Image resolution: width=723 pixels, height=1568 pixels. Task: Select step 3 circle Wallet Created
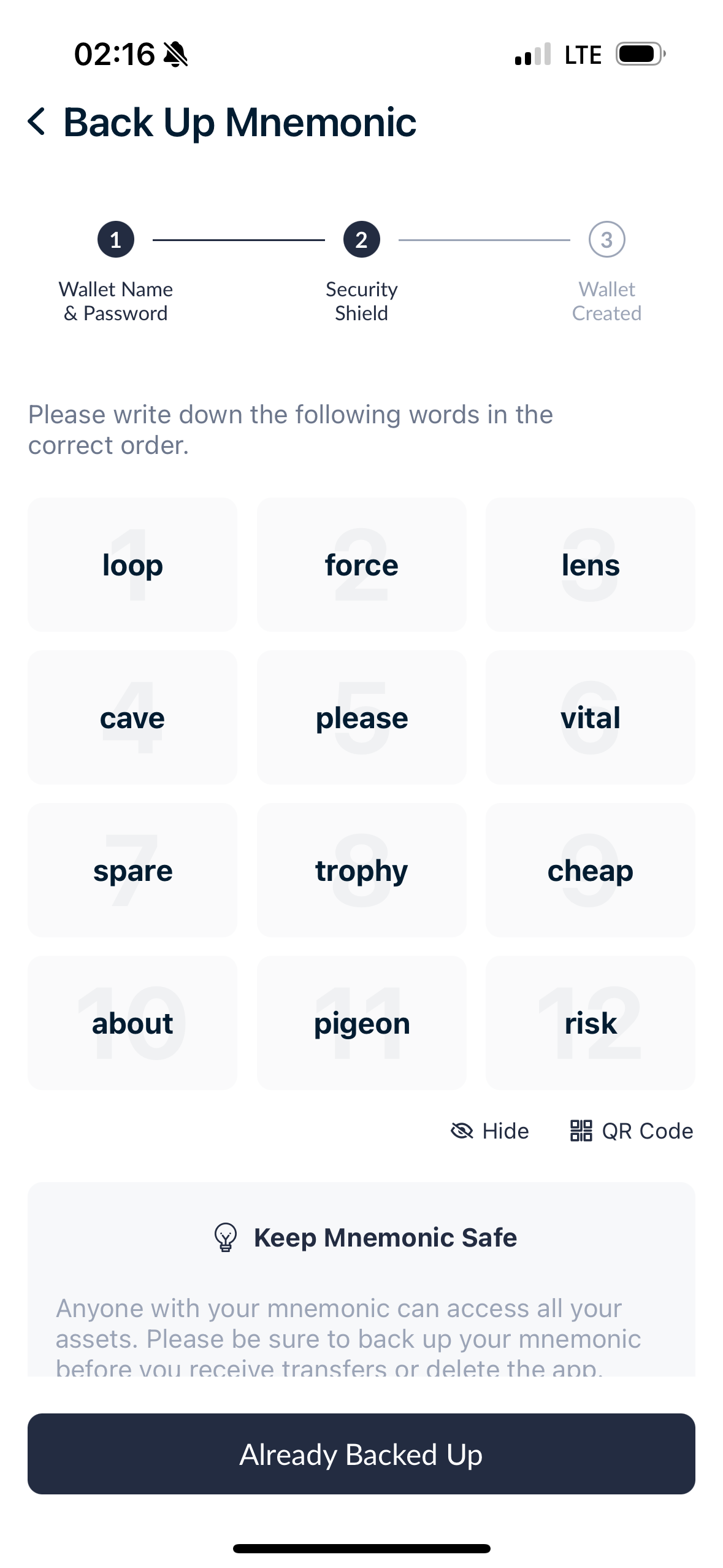pyautogui.click(x=606, y=239)
